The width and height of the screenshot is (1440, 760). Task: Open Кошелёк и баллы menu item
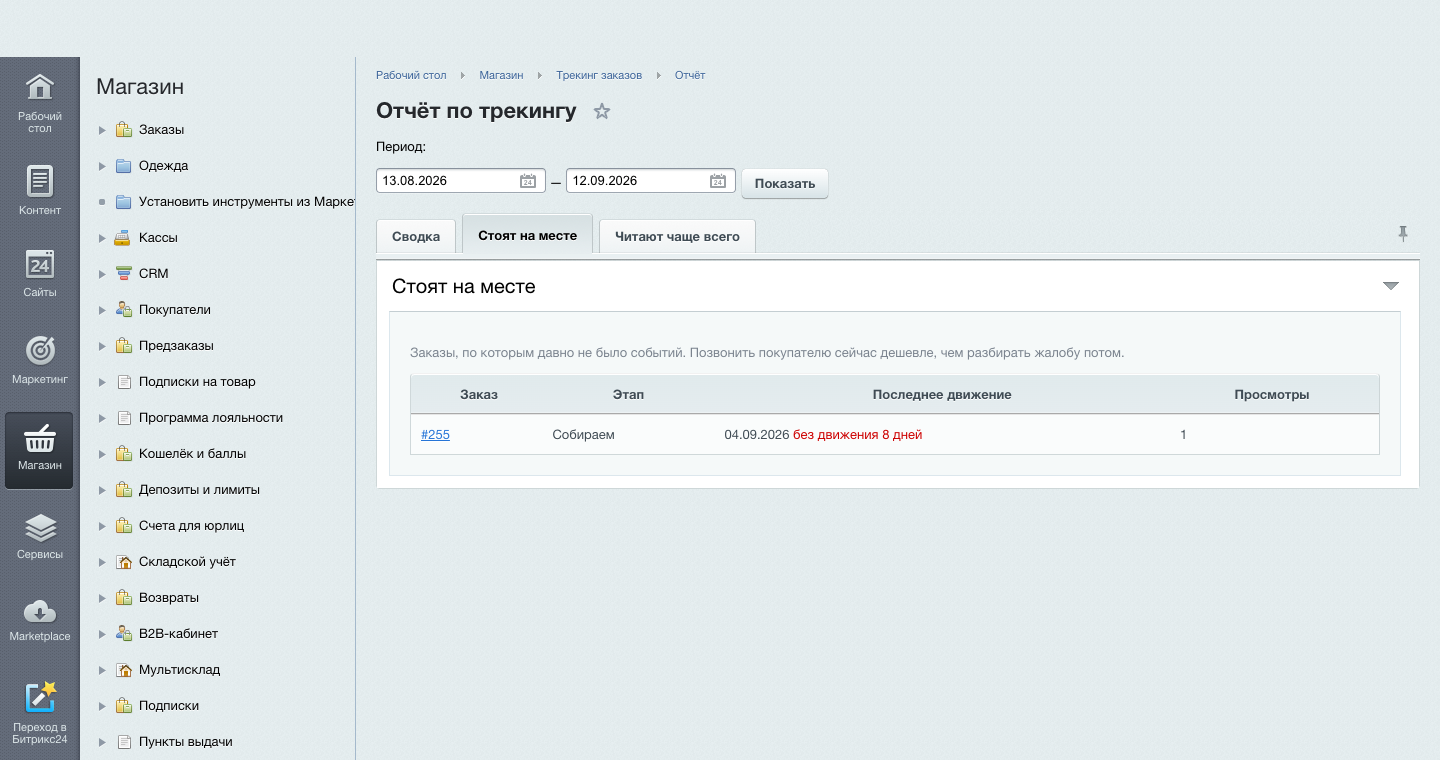click(x=192, y=454)
